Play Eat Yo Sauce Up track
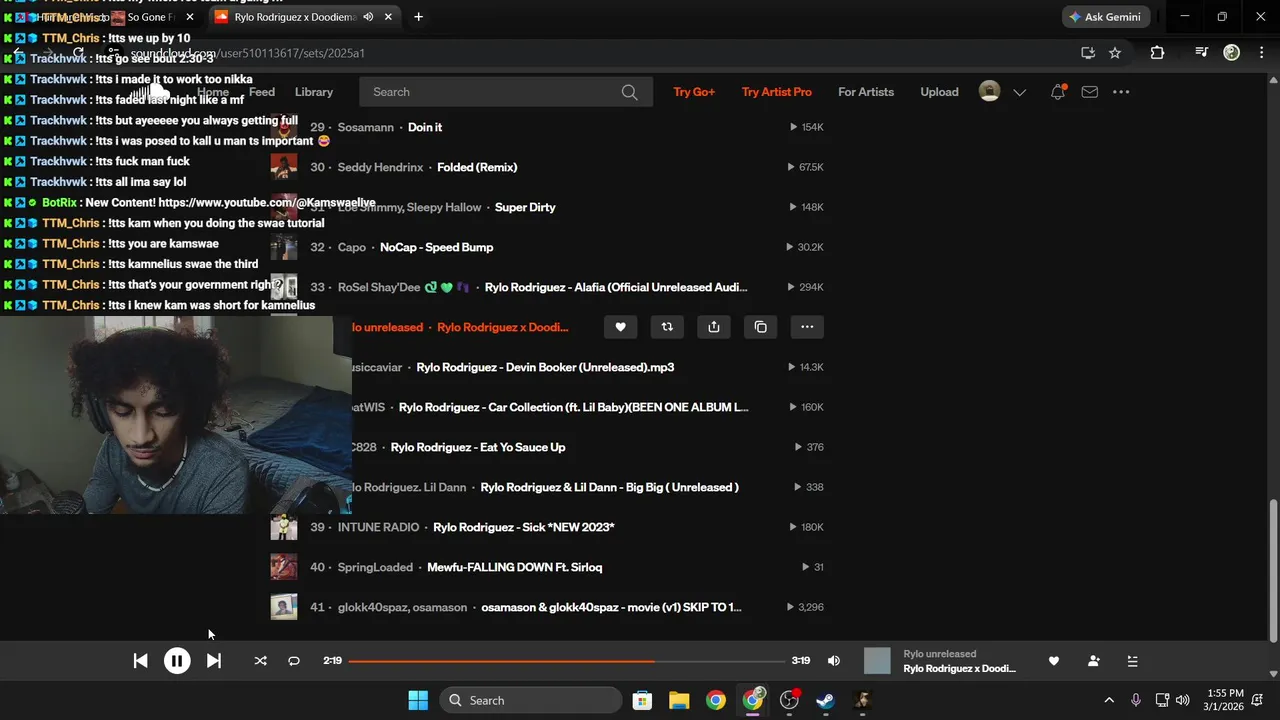The height and width of the screenshot is (720, 1280). point(478,447)
